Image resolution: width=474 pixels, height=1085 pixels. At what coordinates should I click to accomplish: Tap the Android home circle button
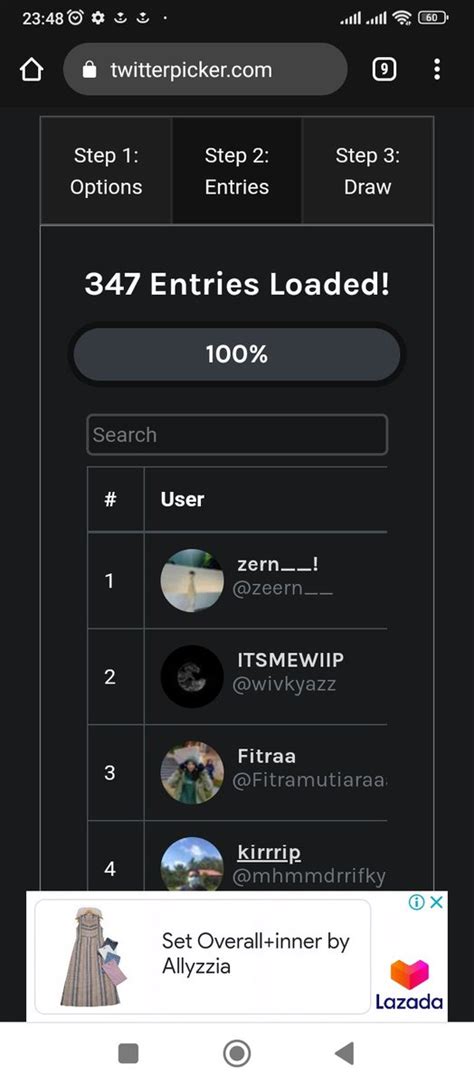pos(237,1053)
